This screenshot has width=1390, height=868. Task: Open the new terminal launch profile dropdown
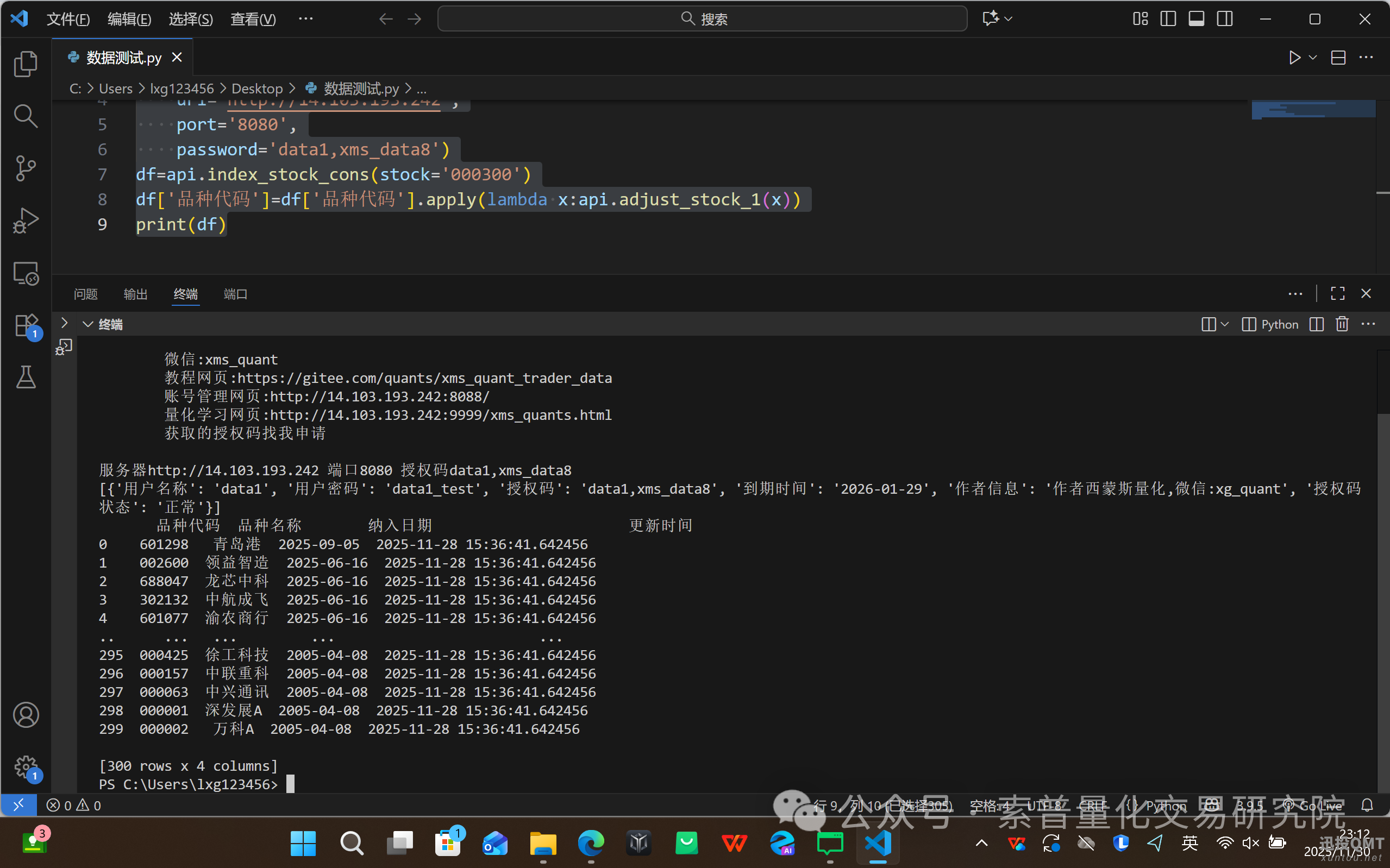[x=1225, y=324]
